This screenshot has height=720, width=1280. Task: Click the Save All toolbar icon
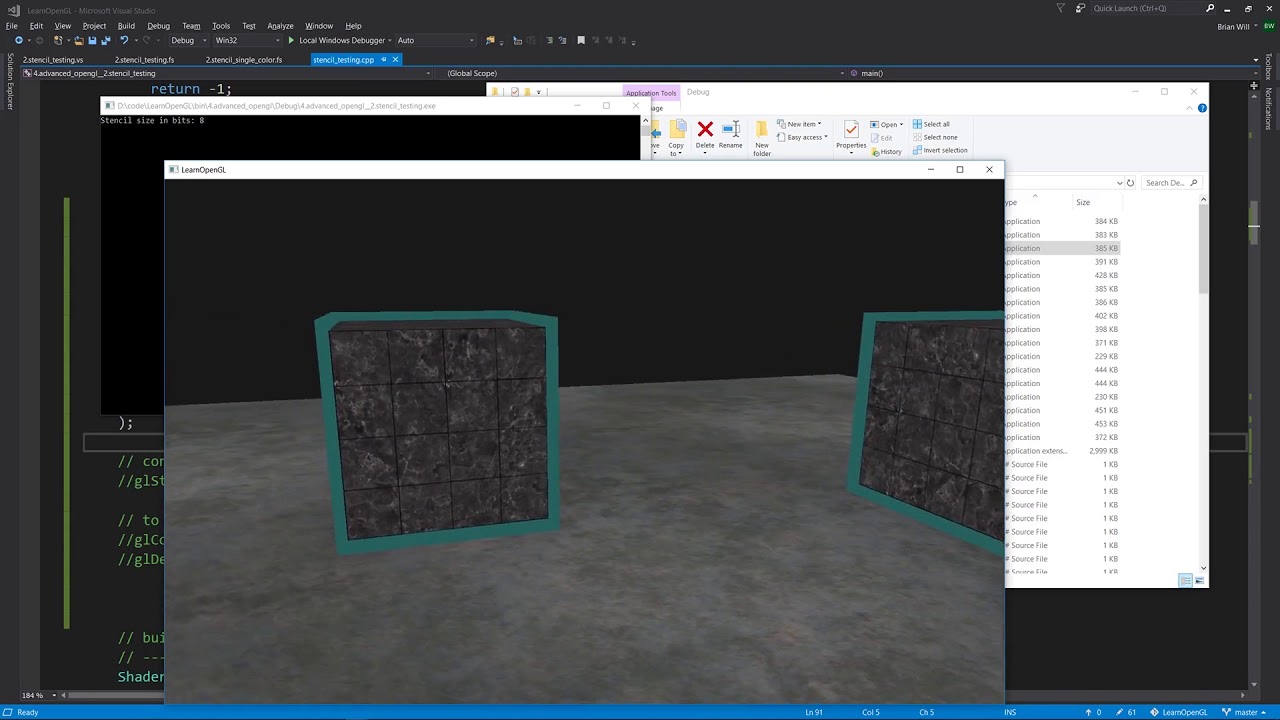coord(105,40)
